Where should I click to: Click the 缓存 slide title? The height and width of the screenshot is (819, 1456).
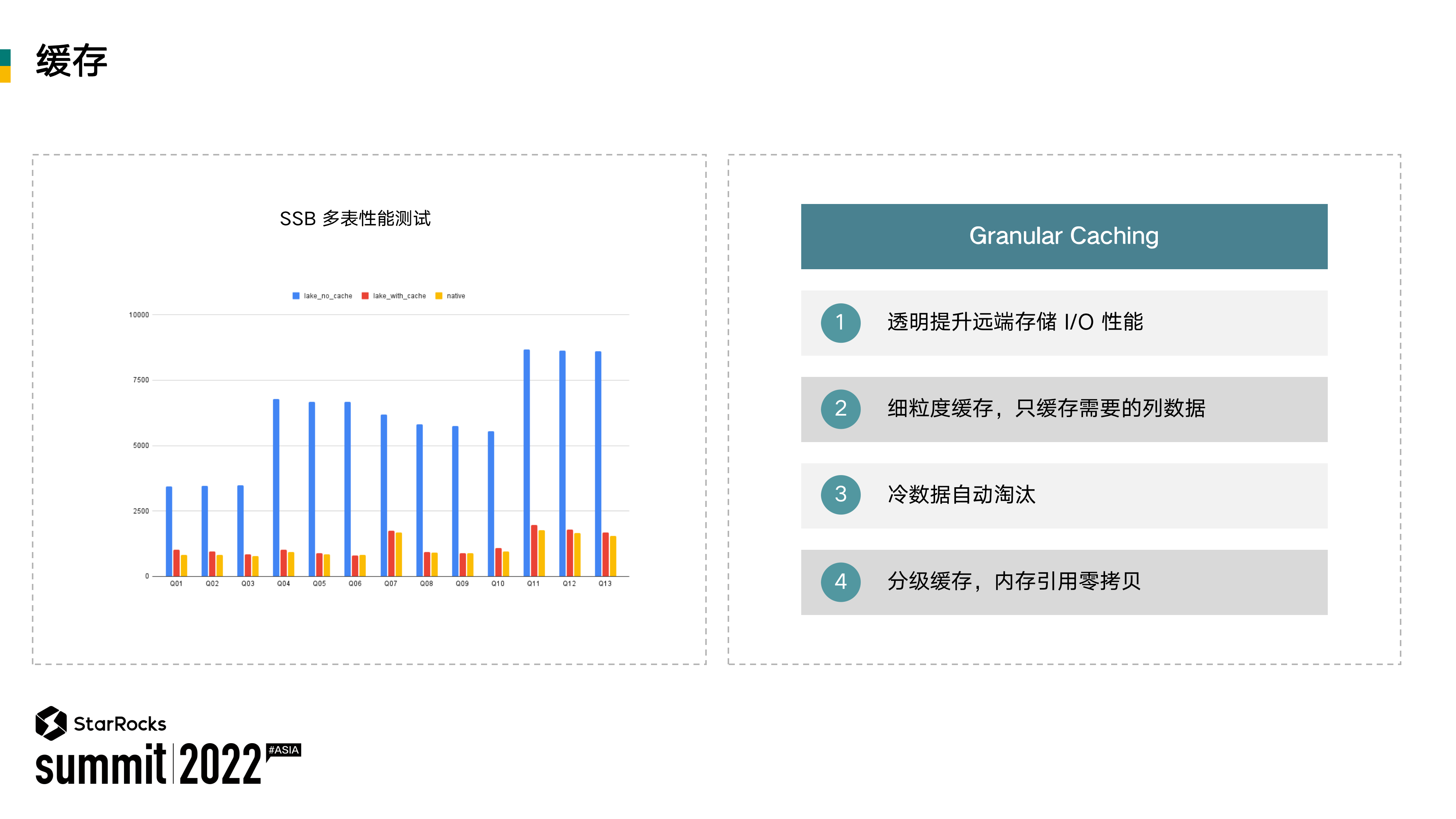[72, 60]
